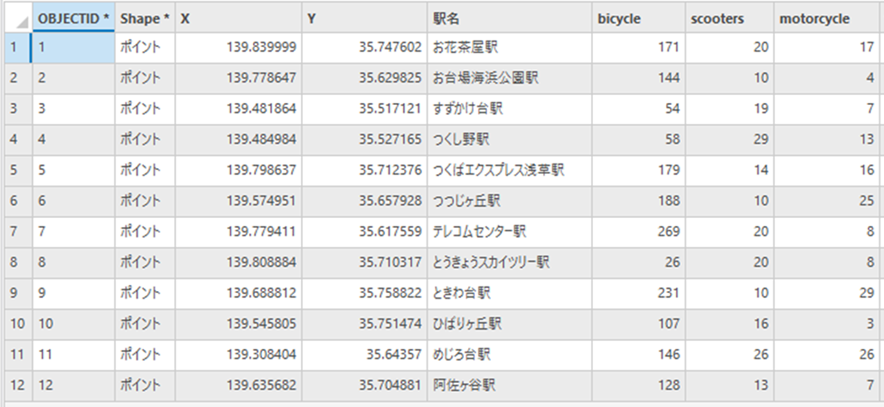Select the bicycle column header
The height and width of the screenshot is (407, 884).
point(637,18)
